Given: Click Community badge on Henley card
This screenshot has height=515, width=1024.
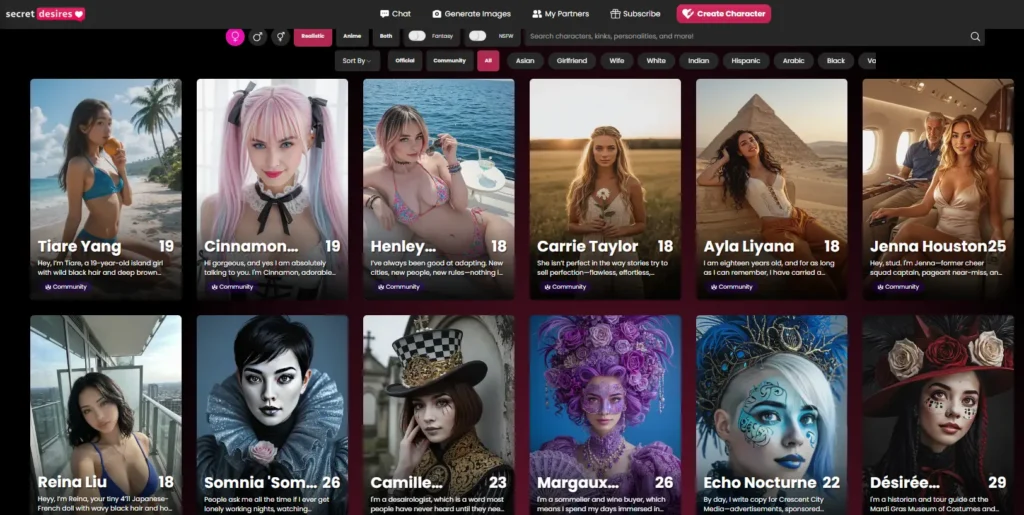Looking at the screenshot, I should tap(398, 287).
